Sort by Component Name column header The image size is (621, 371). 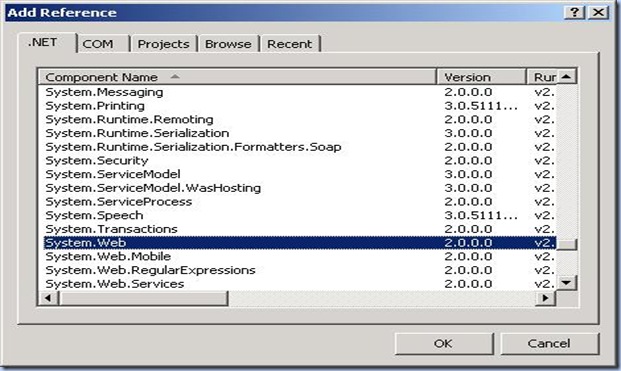point(238,77)
